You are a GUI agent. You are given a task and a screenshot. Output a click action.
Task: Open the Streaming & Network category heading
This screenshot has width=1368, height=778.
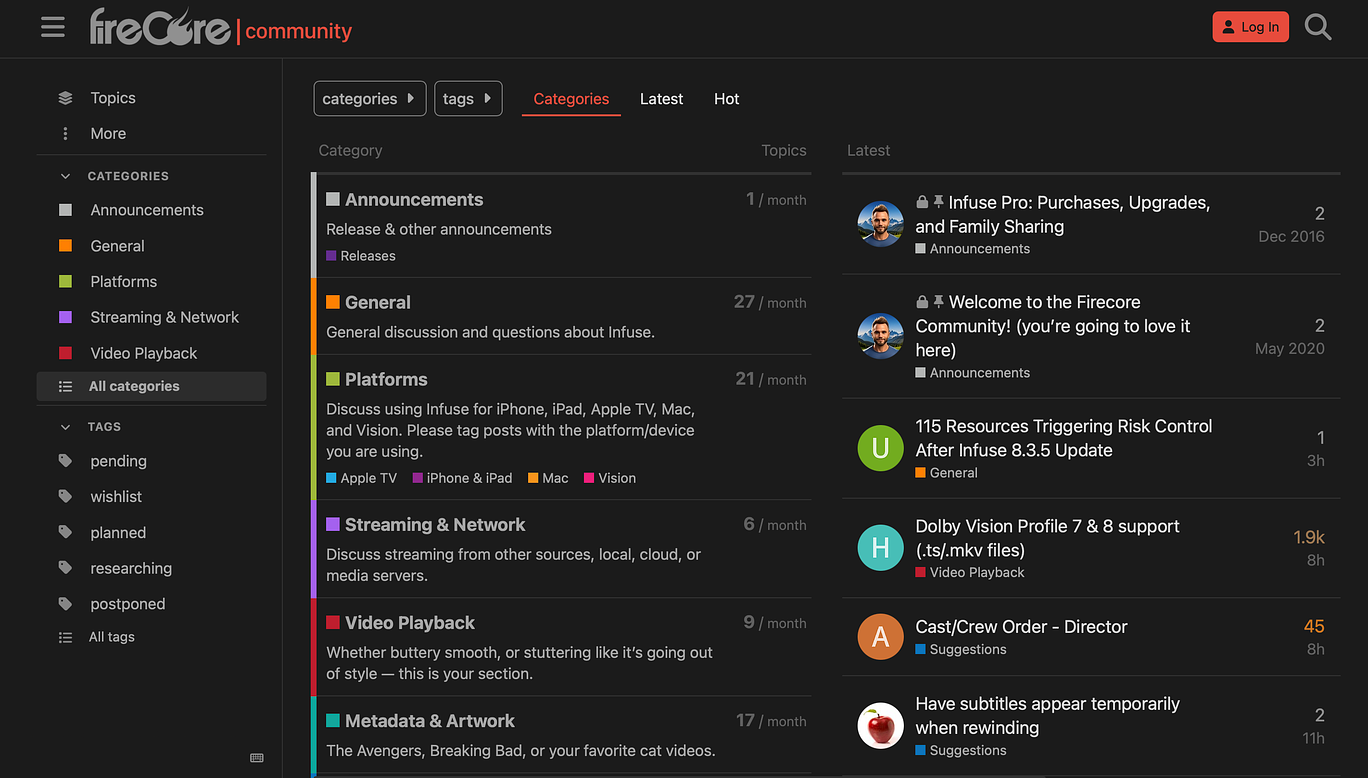[435, 525]
